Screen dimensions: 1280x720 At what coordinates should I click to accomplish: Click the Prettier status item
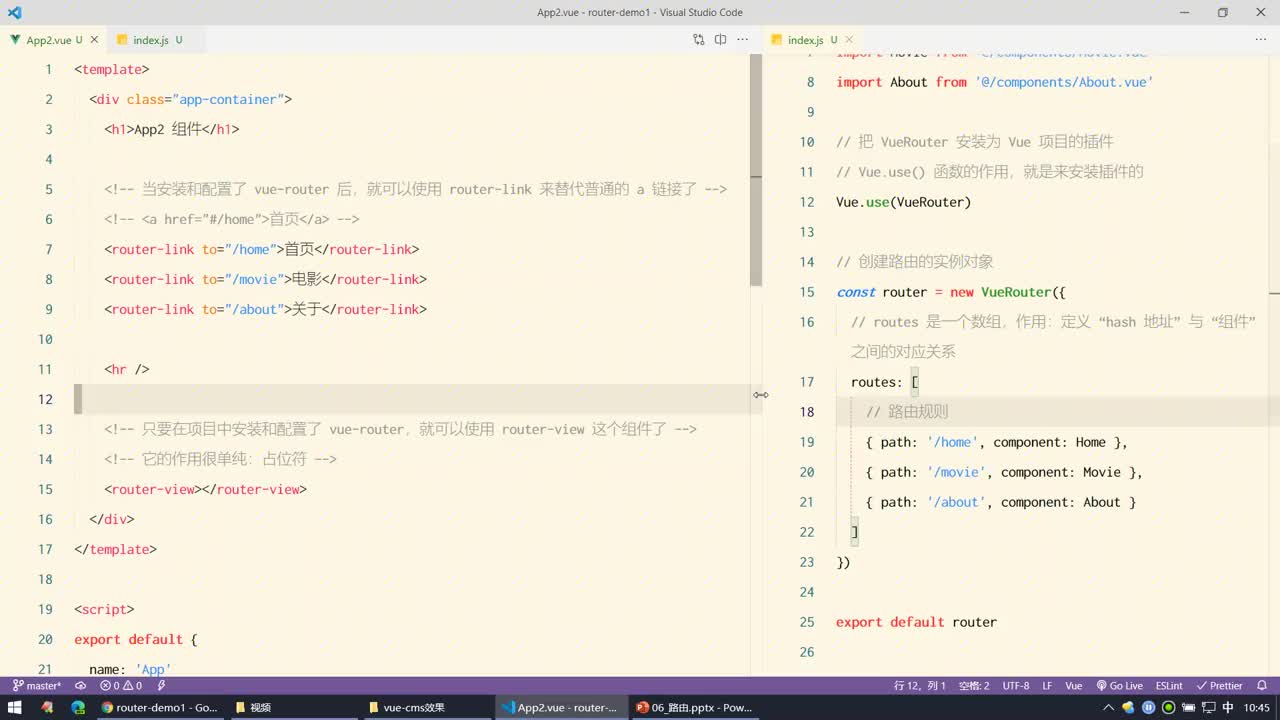(x=1220, y=686)
